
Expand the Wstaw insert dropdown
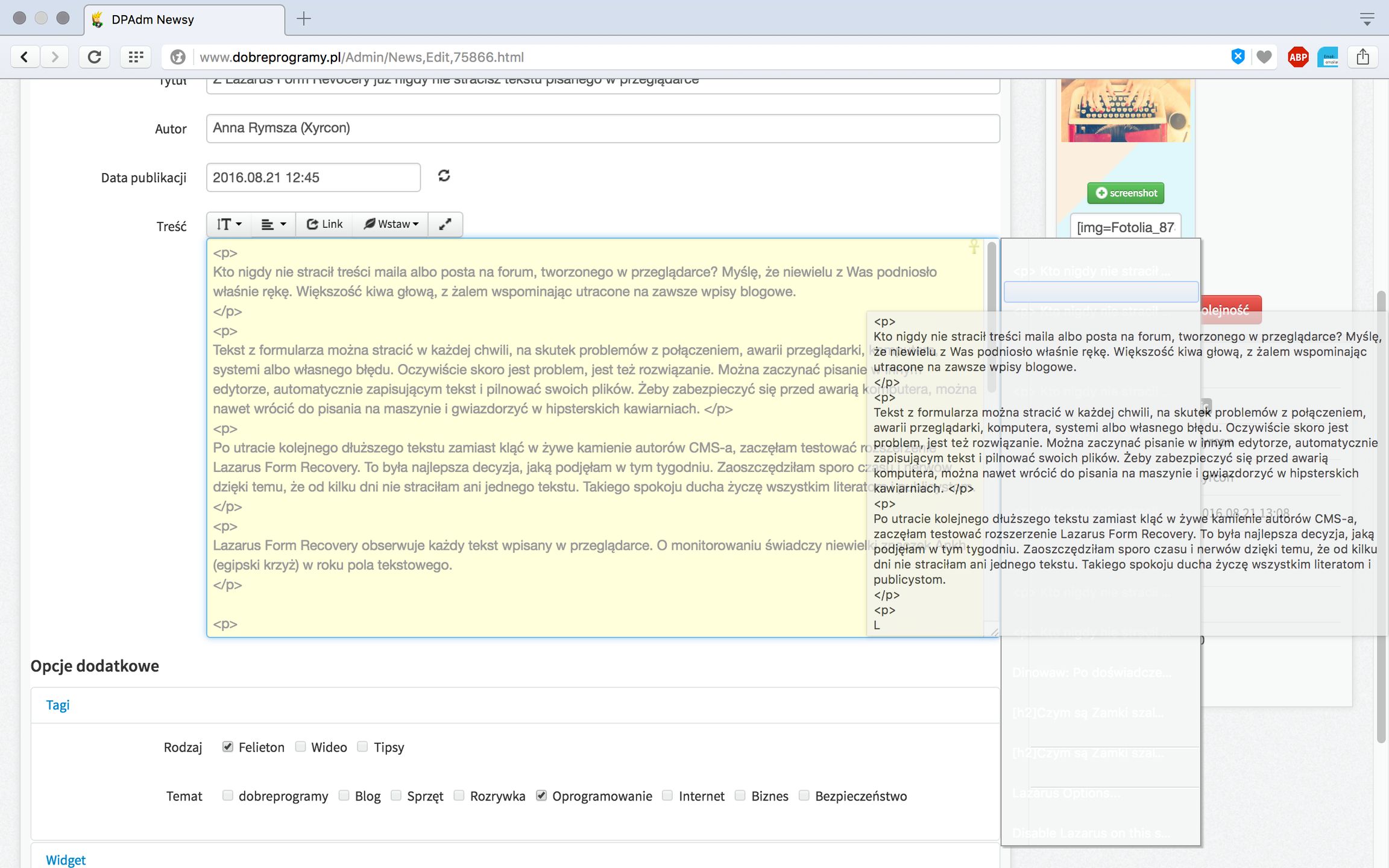[x=391, y=224]
